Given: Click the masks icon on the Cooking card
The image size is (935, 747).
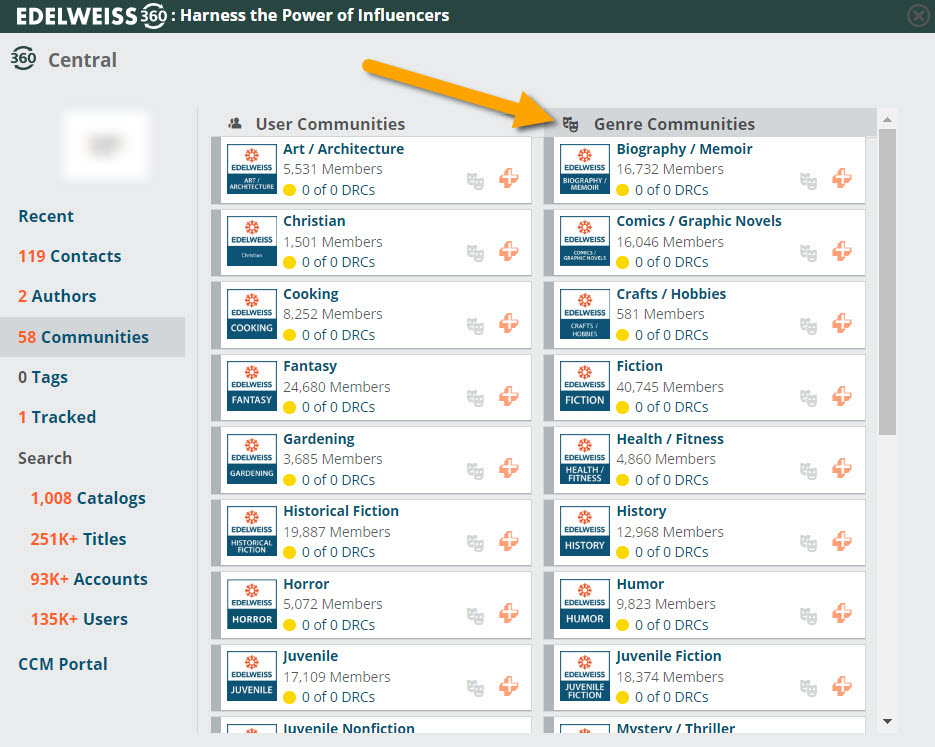Looking at the screenshot, I should [x=475, y=326].
